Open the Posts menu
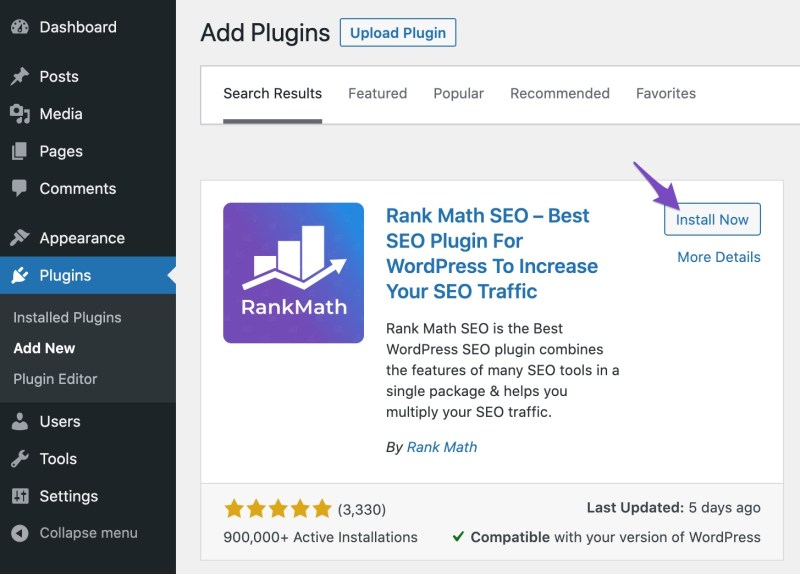 [88, 77]
